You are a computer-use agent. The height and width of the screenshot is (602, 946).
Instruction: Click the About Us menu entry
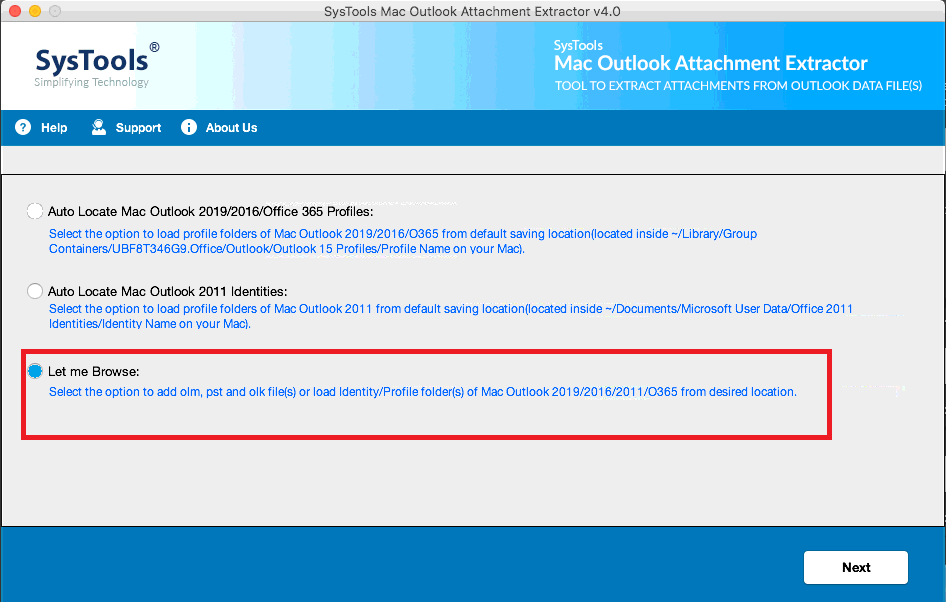230,127
